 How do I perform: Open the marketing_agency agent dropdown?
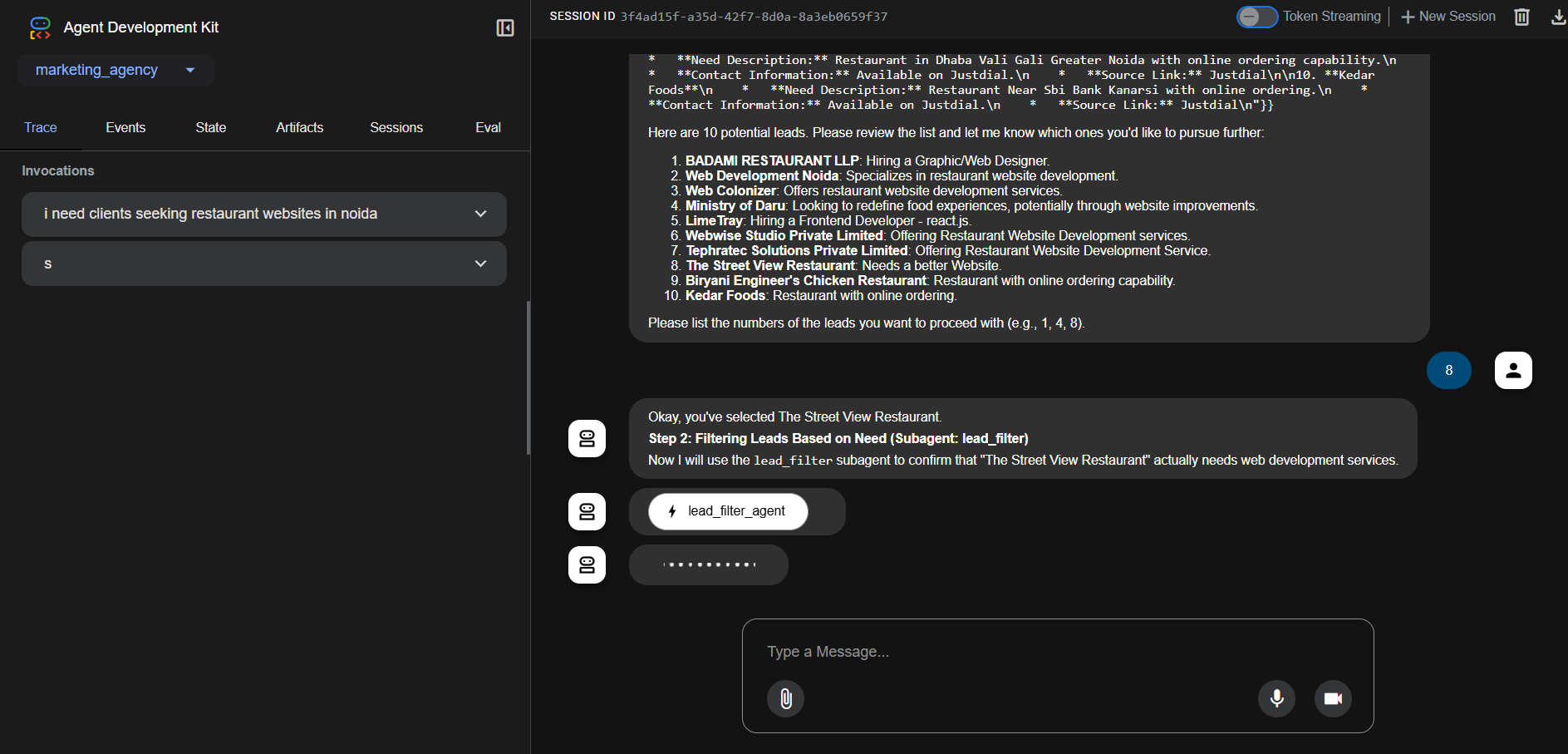116,70
